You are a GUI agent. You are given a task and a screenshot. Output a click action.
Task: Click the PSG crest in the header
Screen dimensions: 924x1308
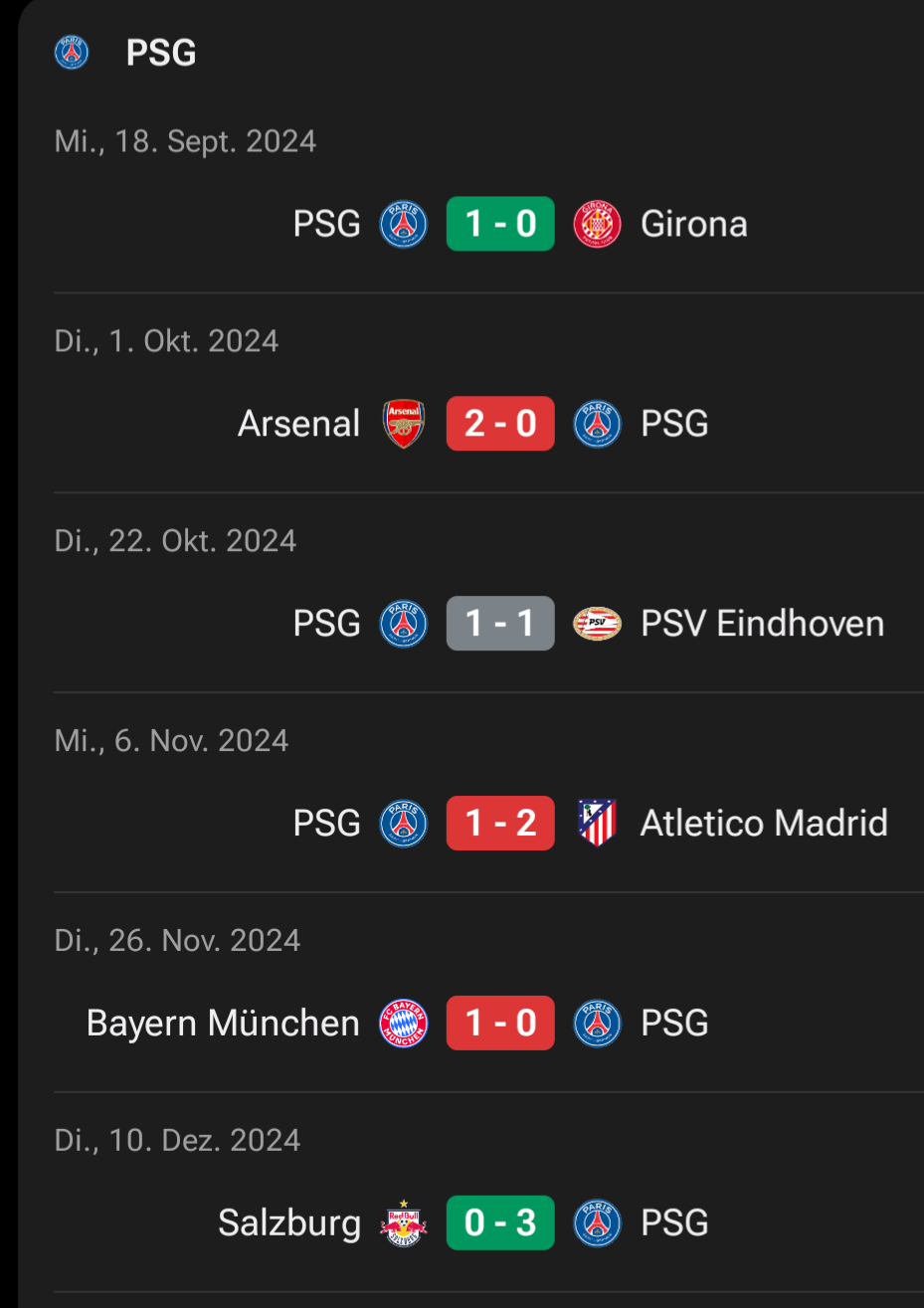coord(72,53)
